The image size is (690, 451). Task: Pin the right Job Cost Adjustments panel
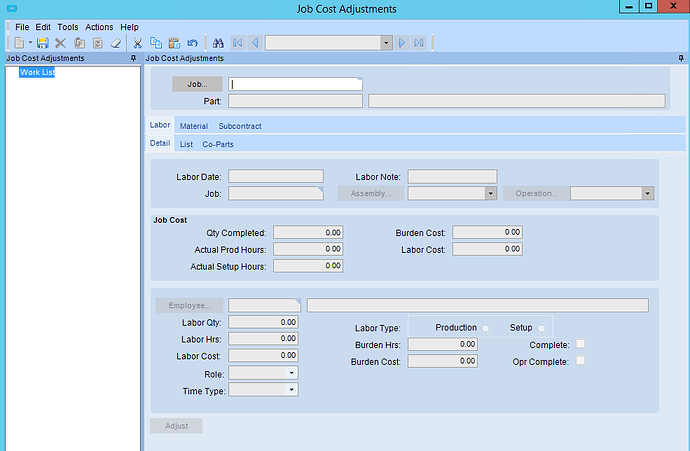681,58
